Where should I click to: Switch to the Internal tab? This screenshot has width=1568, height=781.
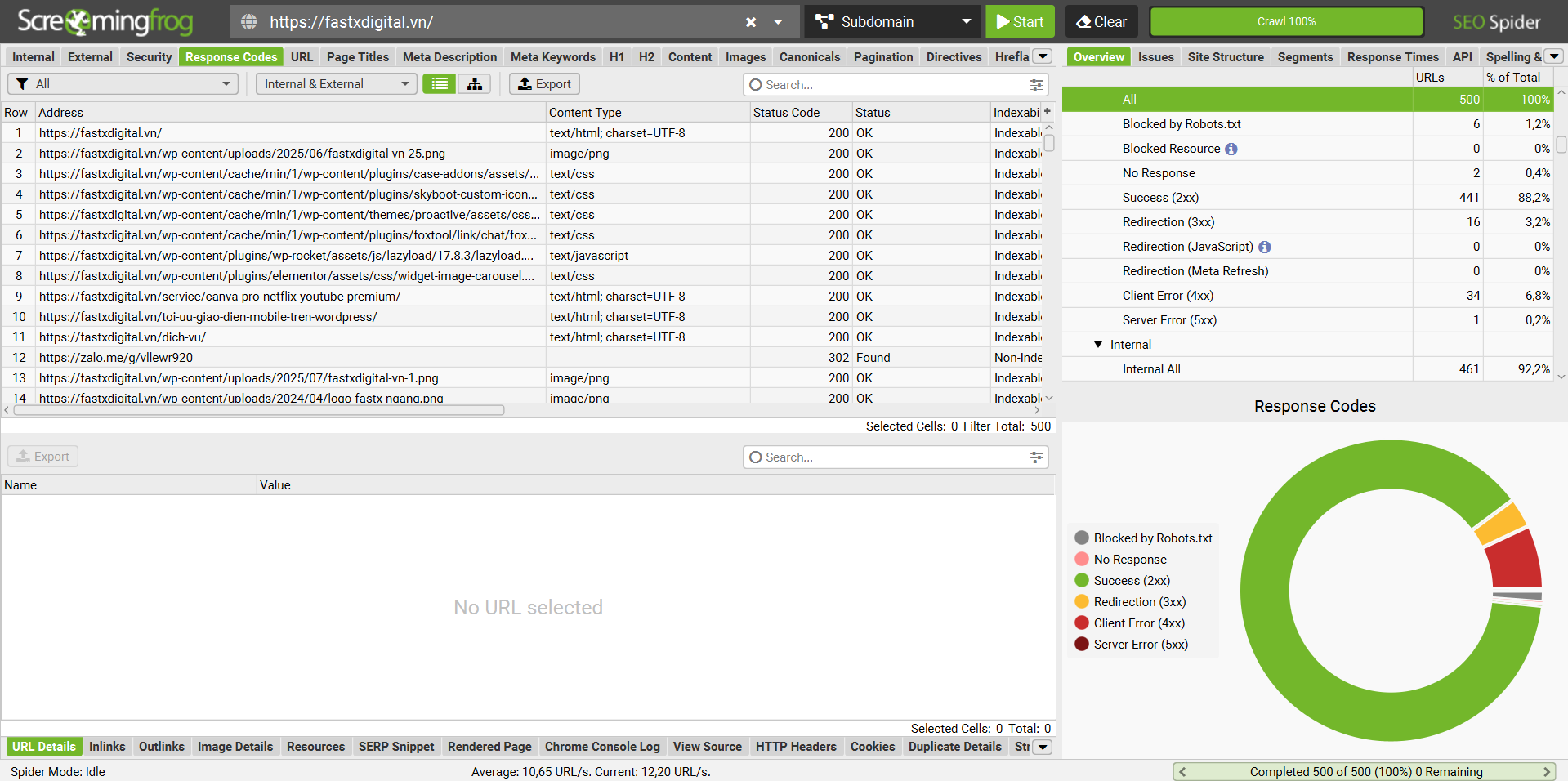pyautogui.click(x=34, y=57)
